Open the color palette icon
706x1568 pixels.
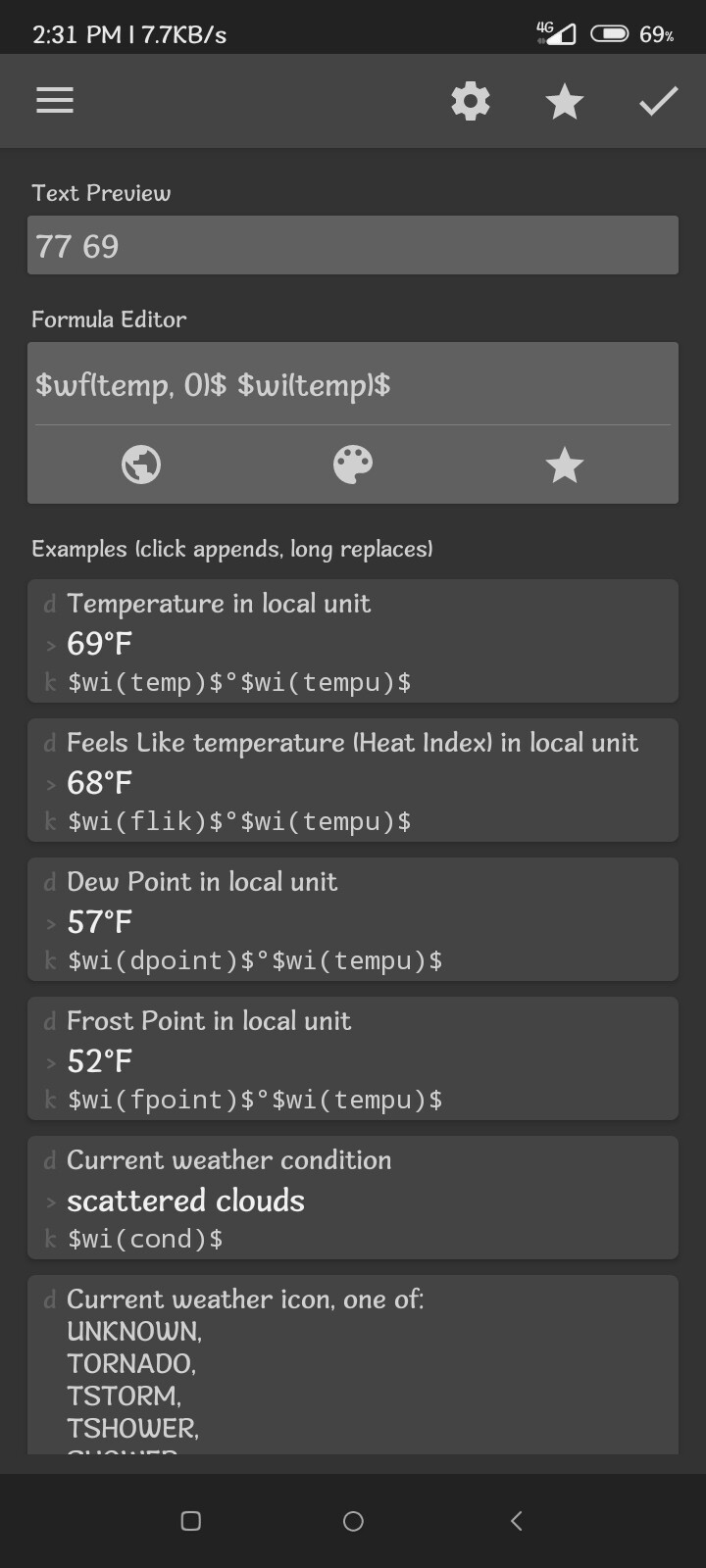click(x=353, y=465)
